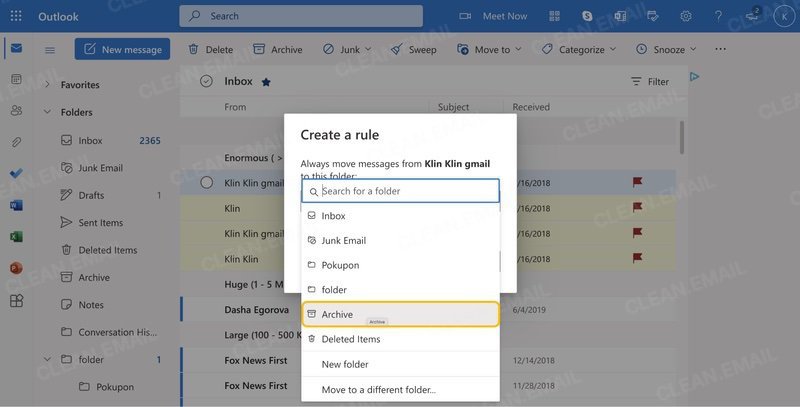Select Move to a different folder option
The image size is (800, 407).
point(378,389)
